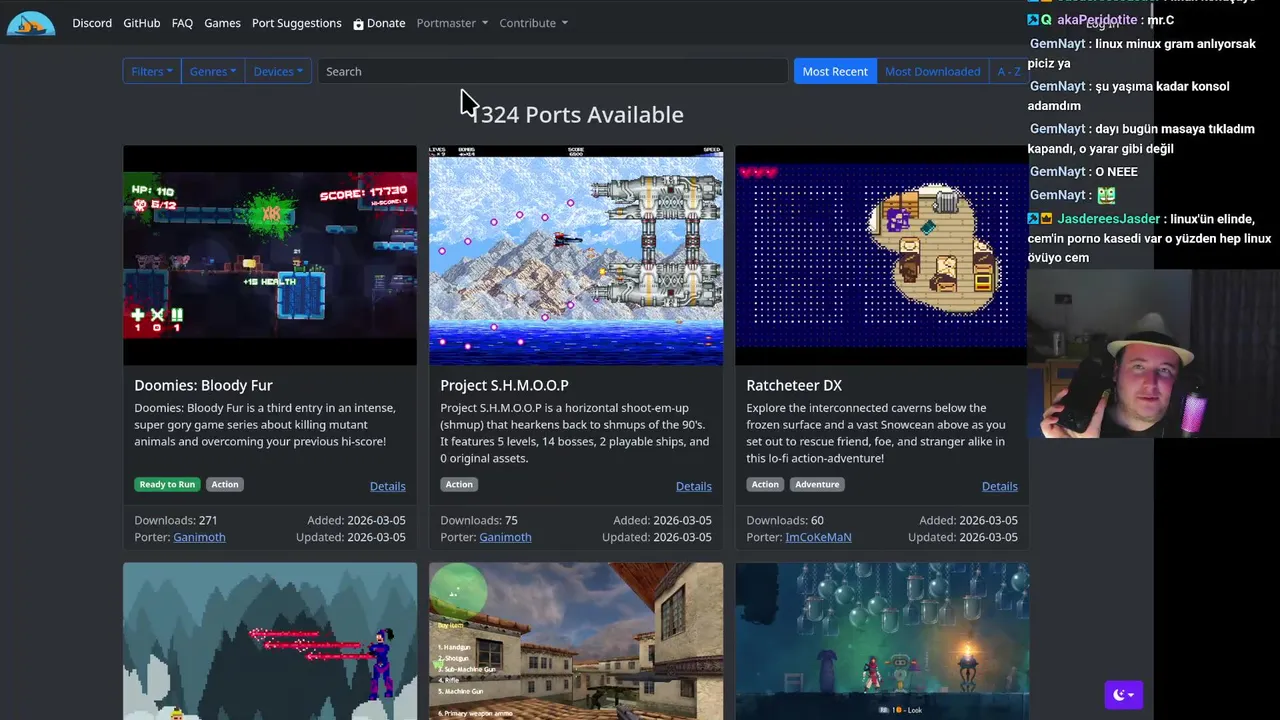Sort by Most Downloaded
This screenshot has height=720, width=1280.
click(932, 71)
